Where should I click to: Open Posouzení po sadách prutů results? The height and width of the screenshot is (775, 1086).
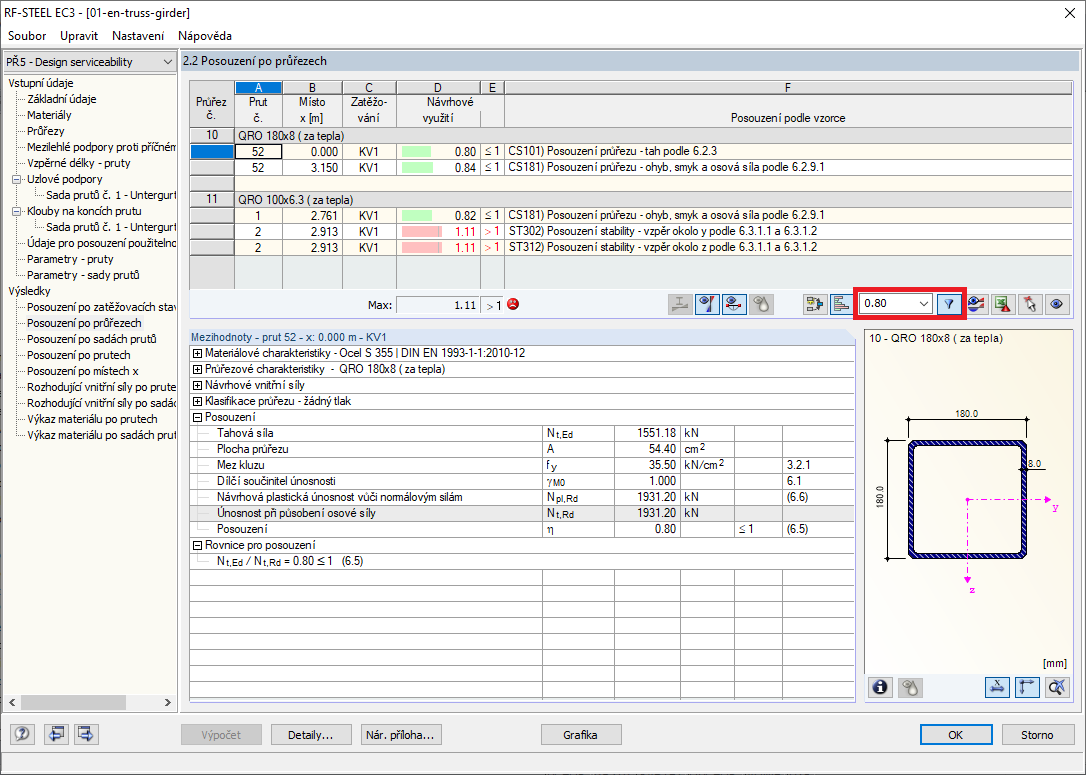point(91,339)
